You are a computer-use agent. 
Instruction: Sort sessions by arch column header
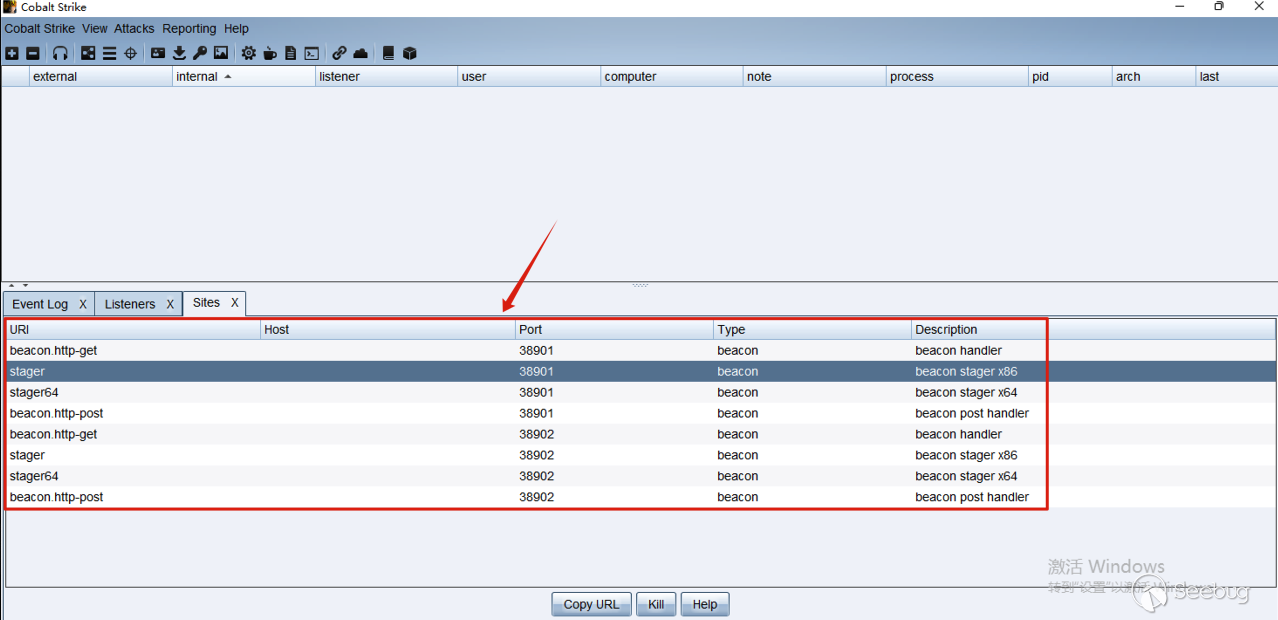[x=1154, y=76]
